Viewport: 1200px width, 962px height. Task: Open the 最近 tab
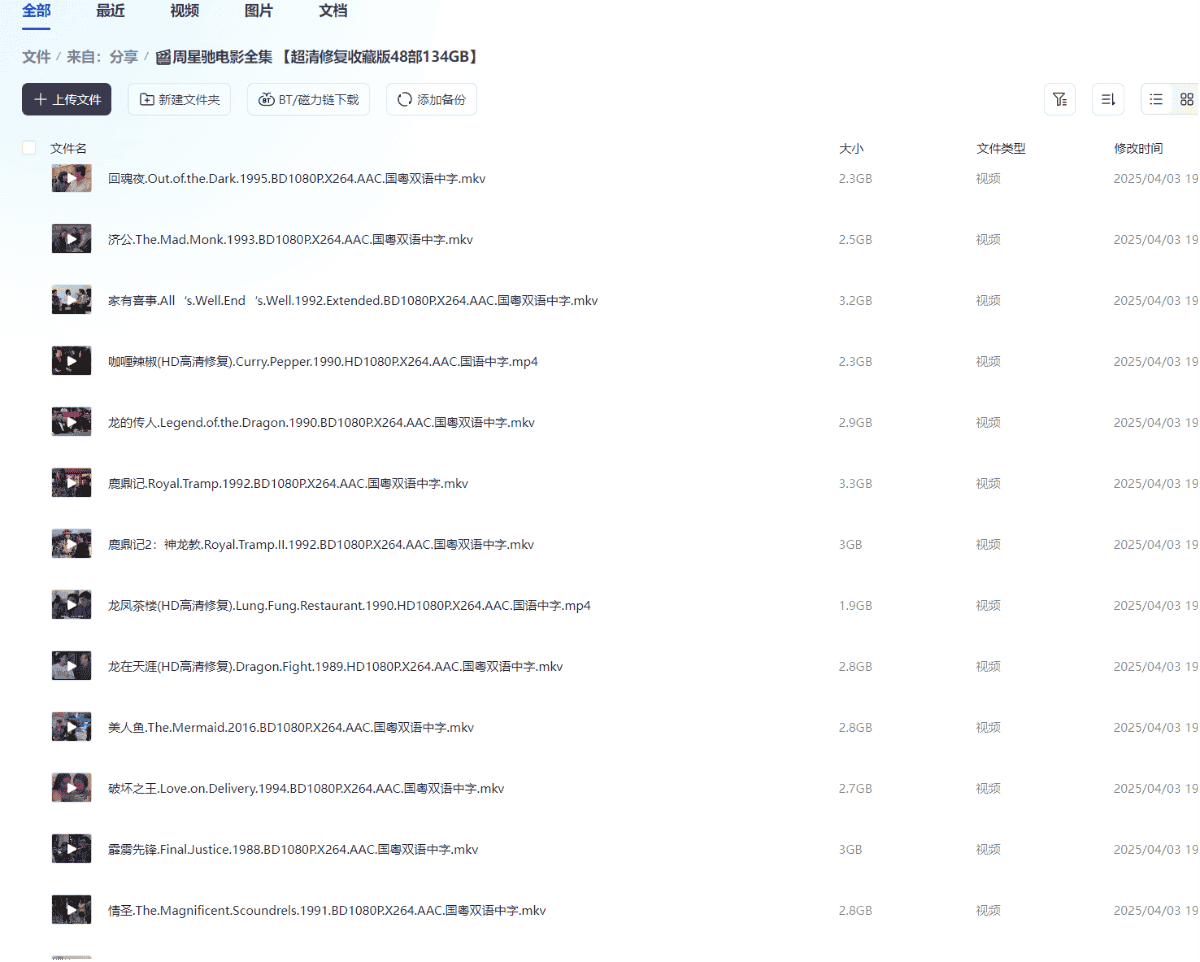(x=110, y=11)
